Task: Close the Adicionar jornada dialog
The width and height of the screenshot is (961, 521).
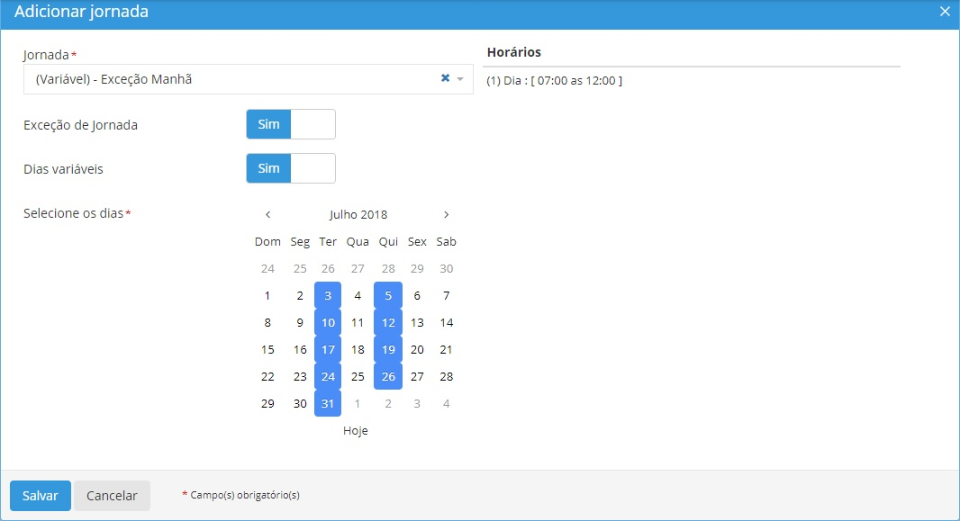Action: click(945, 11)
